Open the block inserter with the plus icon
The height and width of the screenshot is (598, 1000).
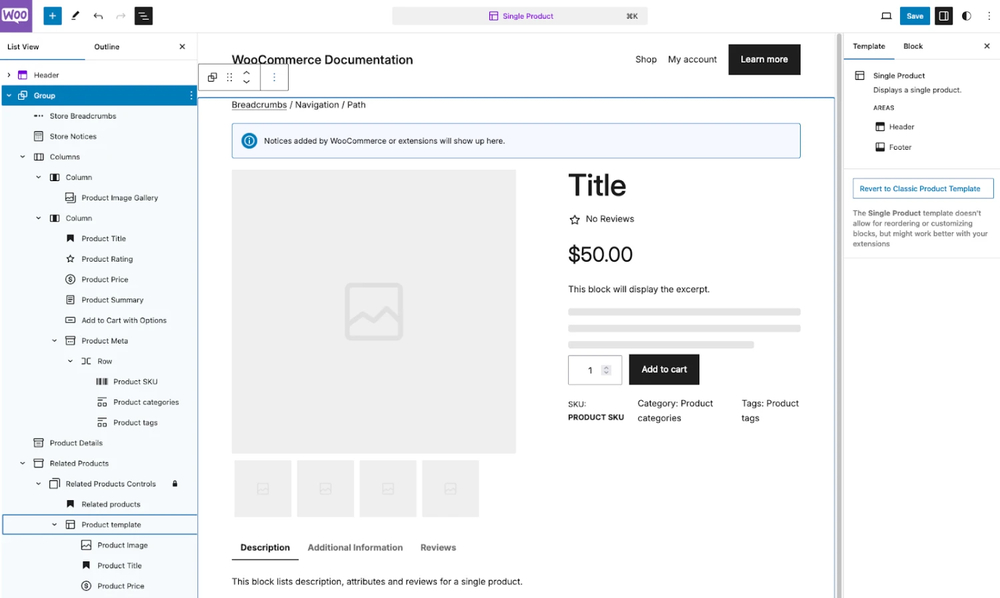point(52,15)
